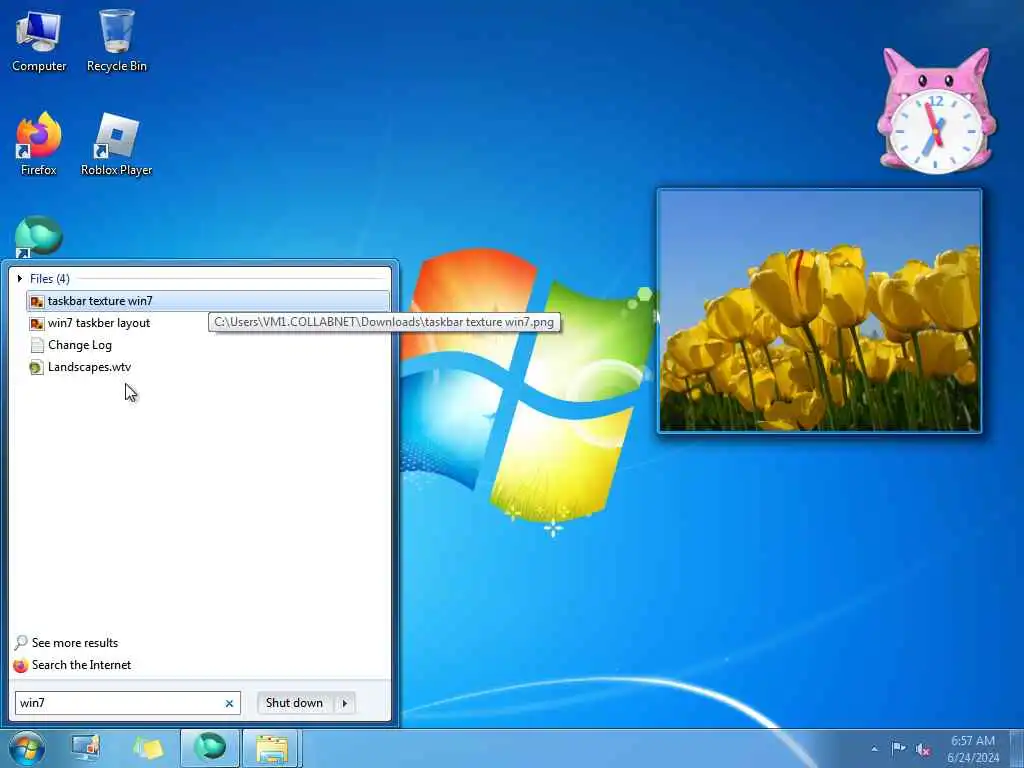This screenshot has width=1024, height=768.
Task: Click the Landscapes.wtv video file icon
Action: (37, 367)
